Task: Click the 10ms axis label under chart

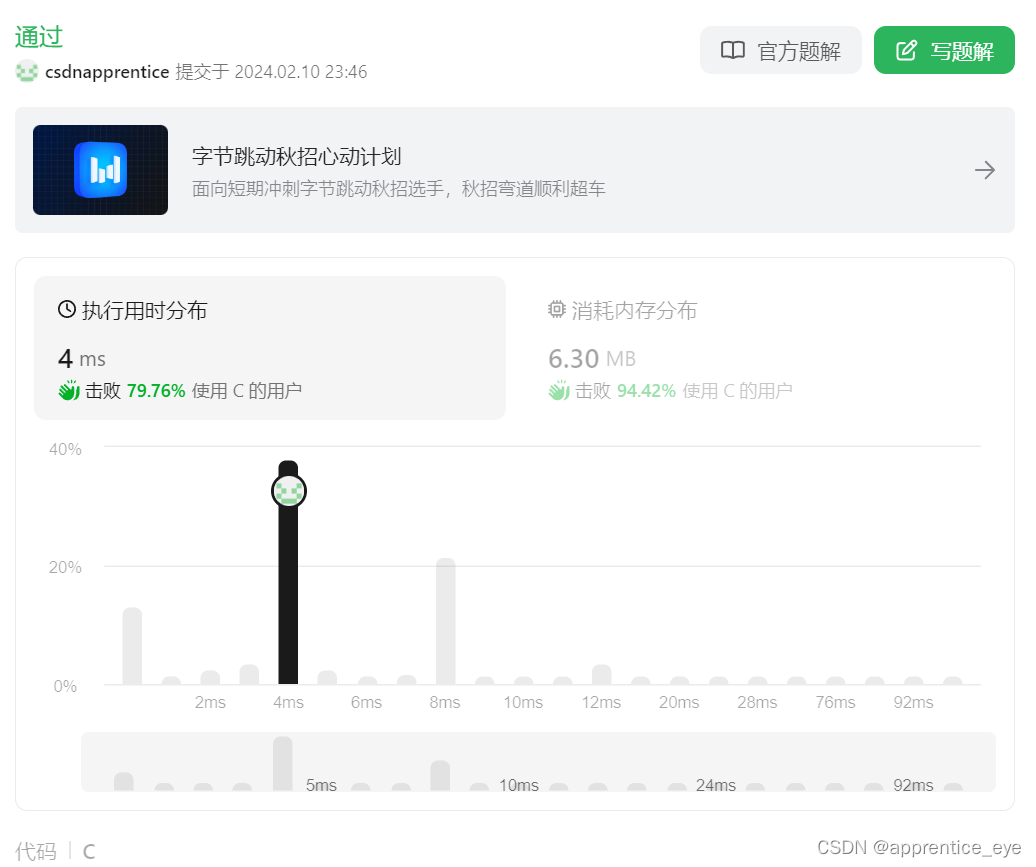Action: coord(523,702)
